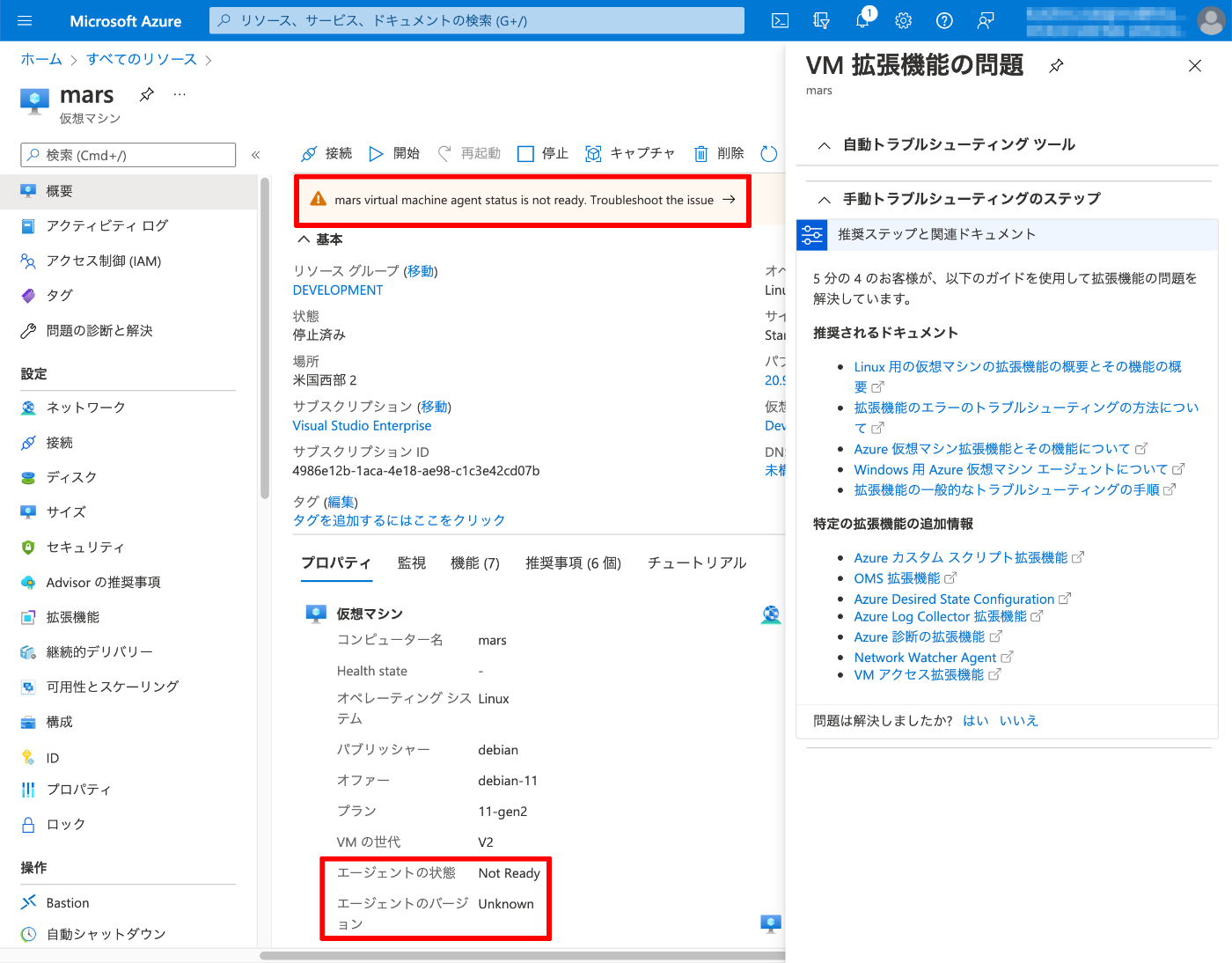Start the mars VM with 開始
Image resolution: width=1232 pixels, height=963 pixels.
(394, 153)
